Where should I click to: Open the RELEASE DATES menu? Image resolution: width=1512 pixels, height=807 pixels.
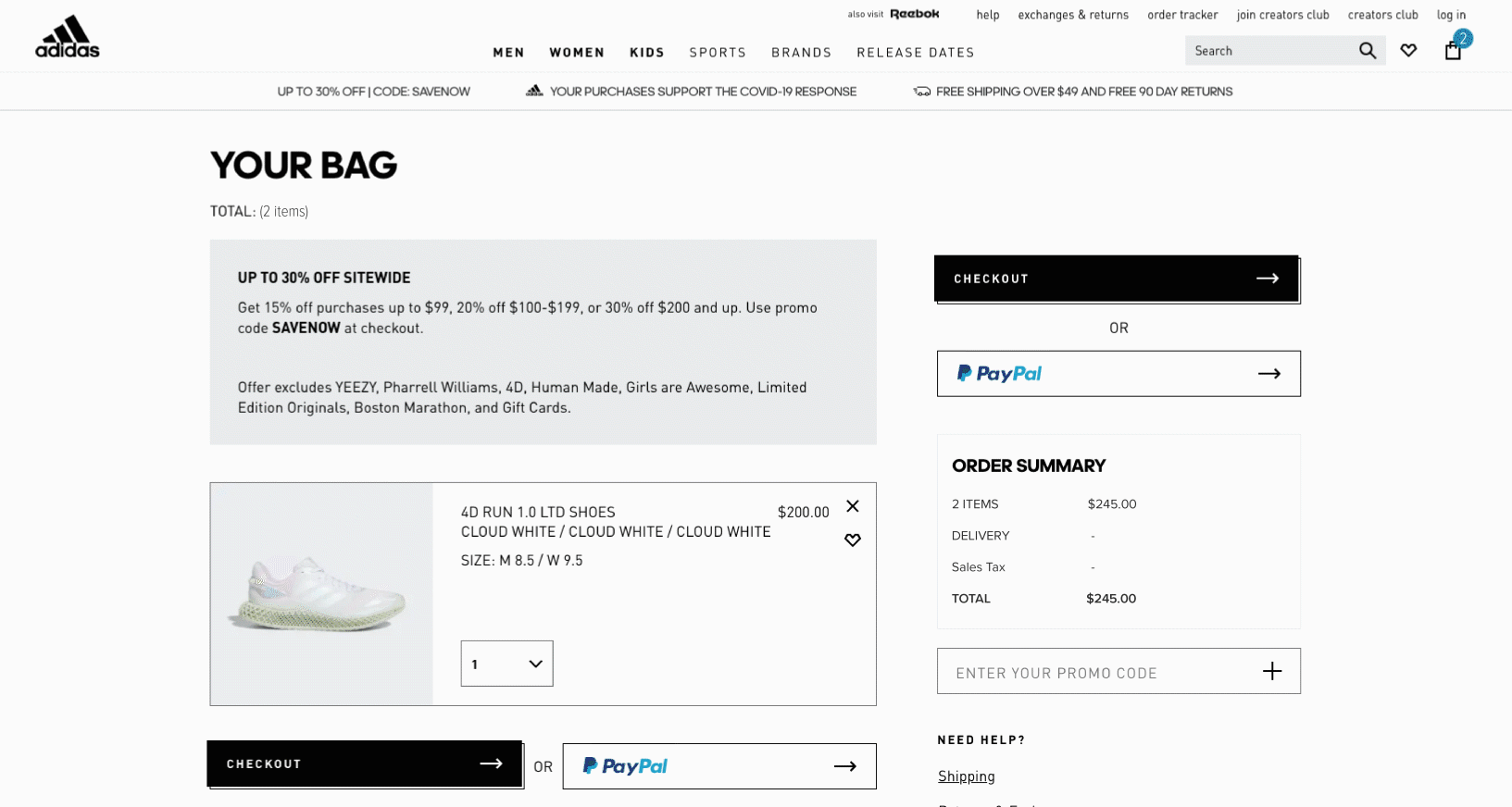tap(915, 53)
